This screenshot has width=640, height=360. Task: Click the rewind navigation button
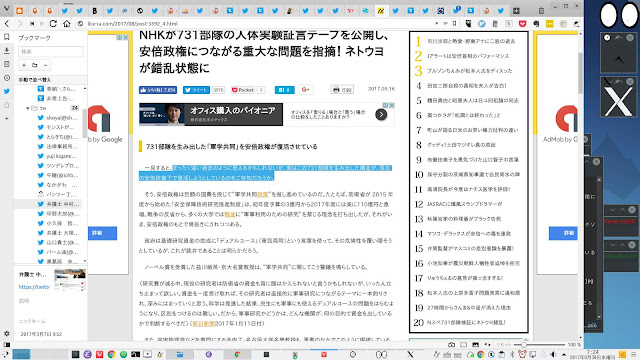32,24
